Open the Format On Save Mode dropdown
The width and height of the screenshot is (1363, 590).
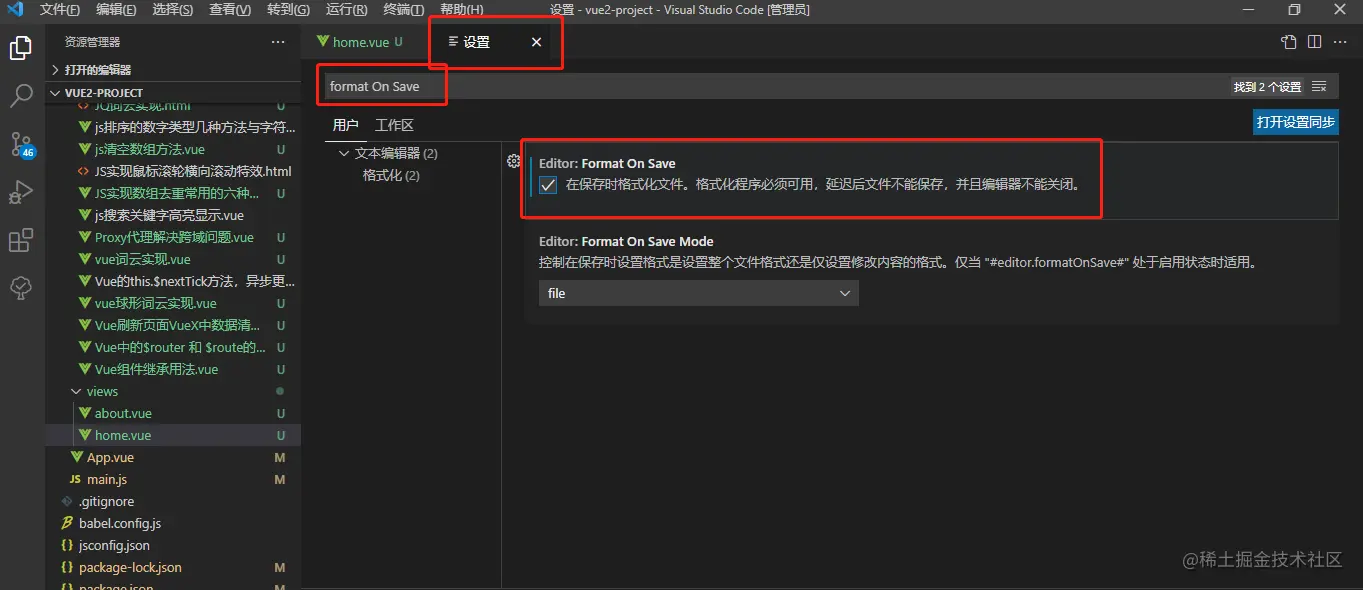698,293
